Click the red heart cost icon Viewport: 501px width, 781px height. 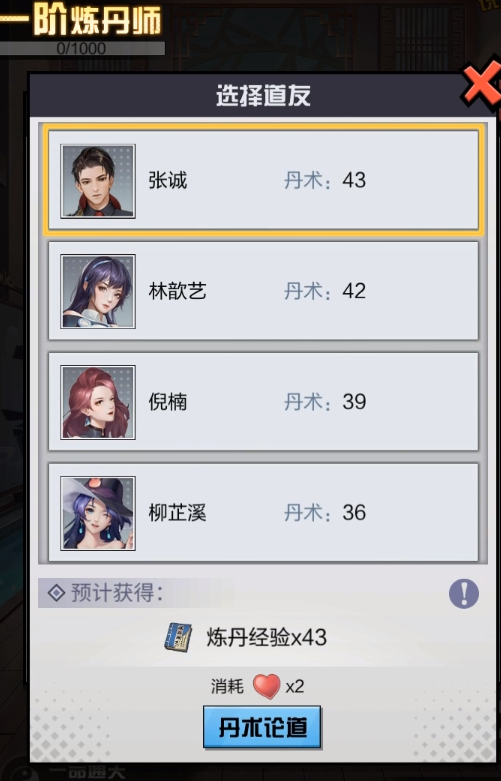tap(266, 686)
